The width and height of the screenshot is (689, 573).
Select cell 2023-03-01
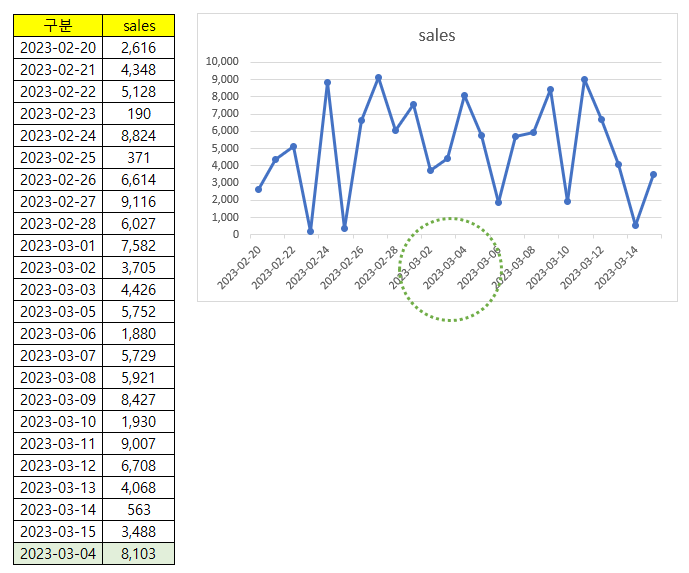pyautogui.click(x=58, y=245)
